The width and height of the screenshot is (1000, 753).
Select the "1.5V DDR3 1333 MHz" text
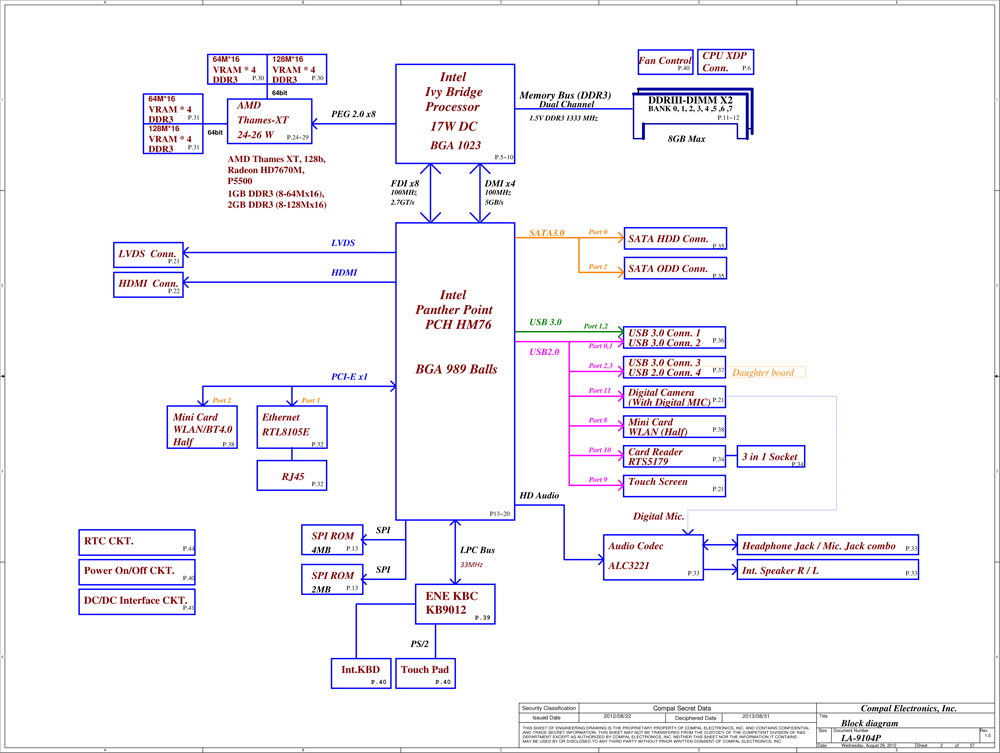pos(563,118)
